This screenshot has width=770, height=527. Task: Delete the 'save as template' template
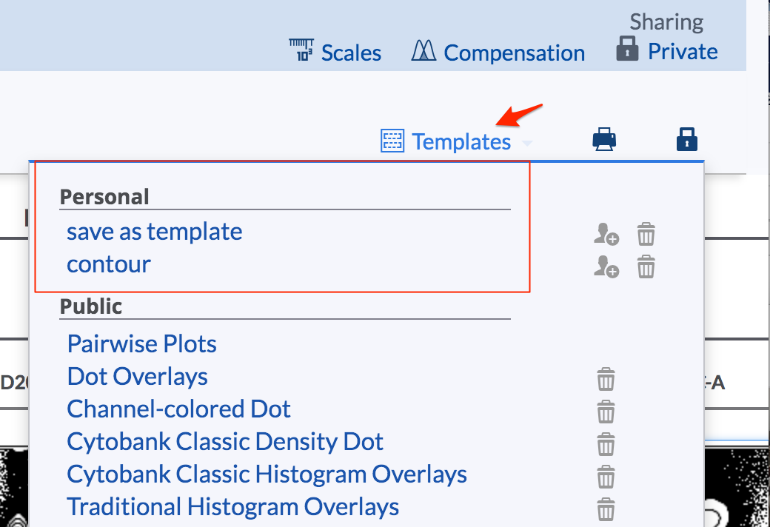(x=646, y=234)
